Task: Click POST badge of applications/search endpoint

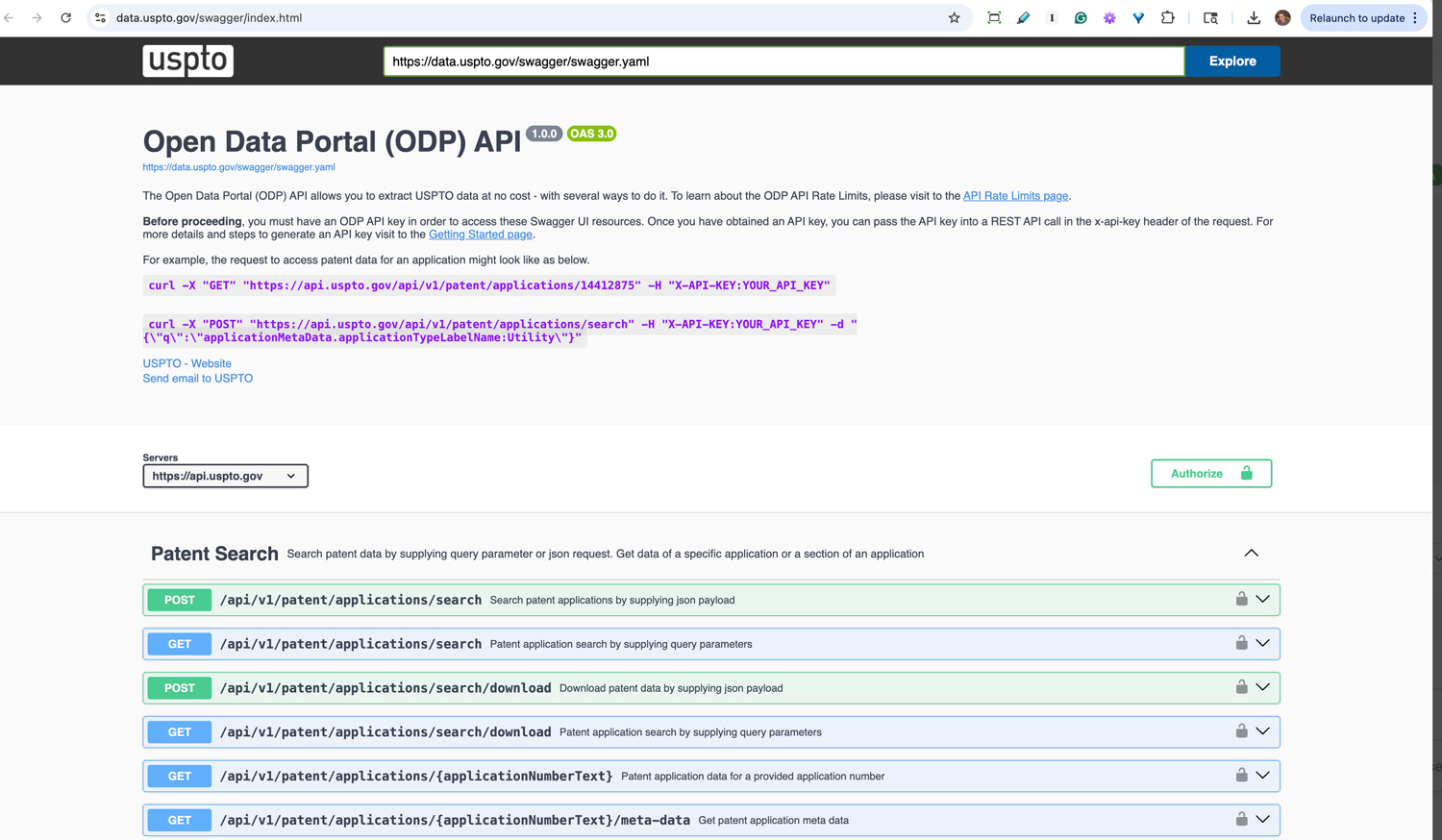Action: (180, 600)
